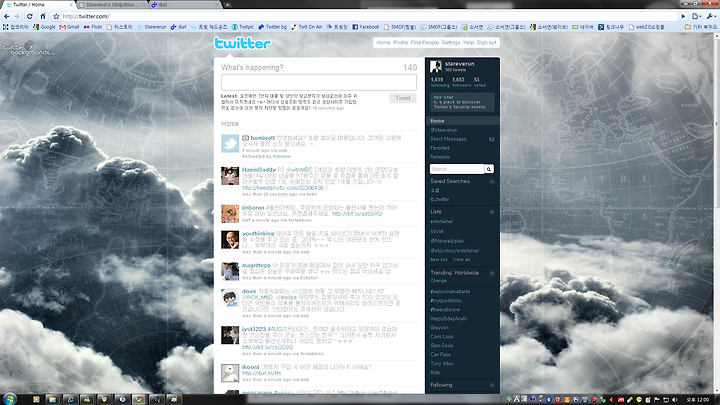Open the Windows Start menu
720x405 pixels.
tap(10, 399)
